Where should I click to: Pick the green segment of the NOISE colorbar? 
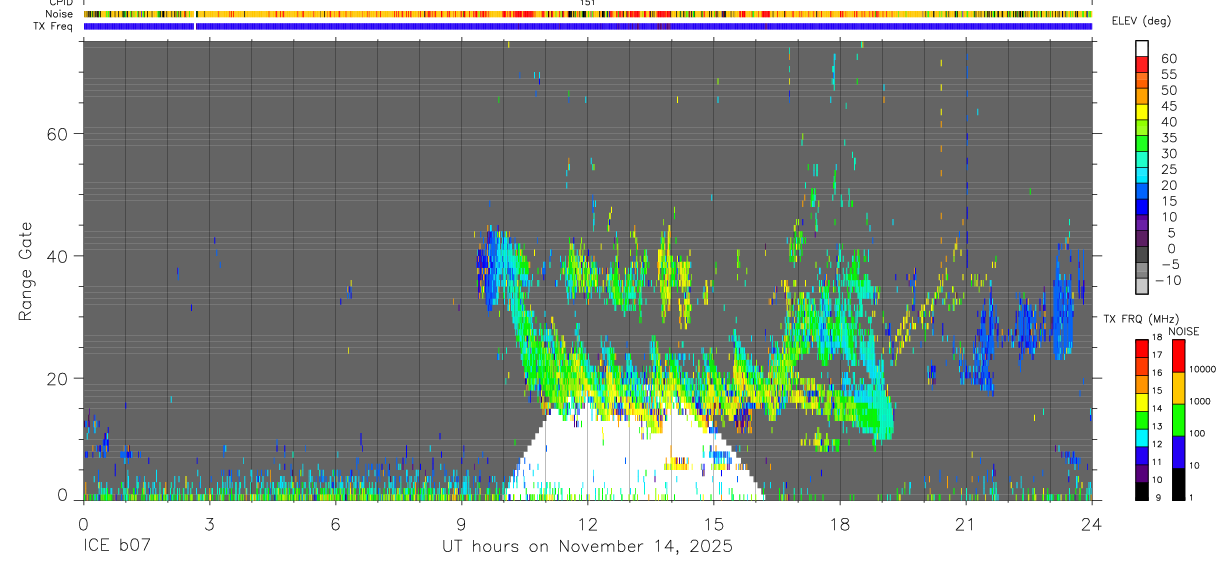click(x=1179, y=420)
